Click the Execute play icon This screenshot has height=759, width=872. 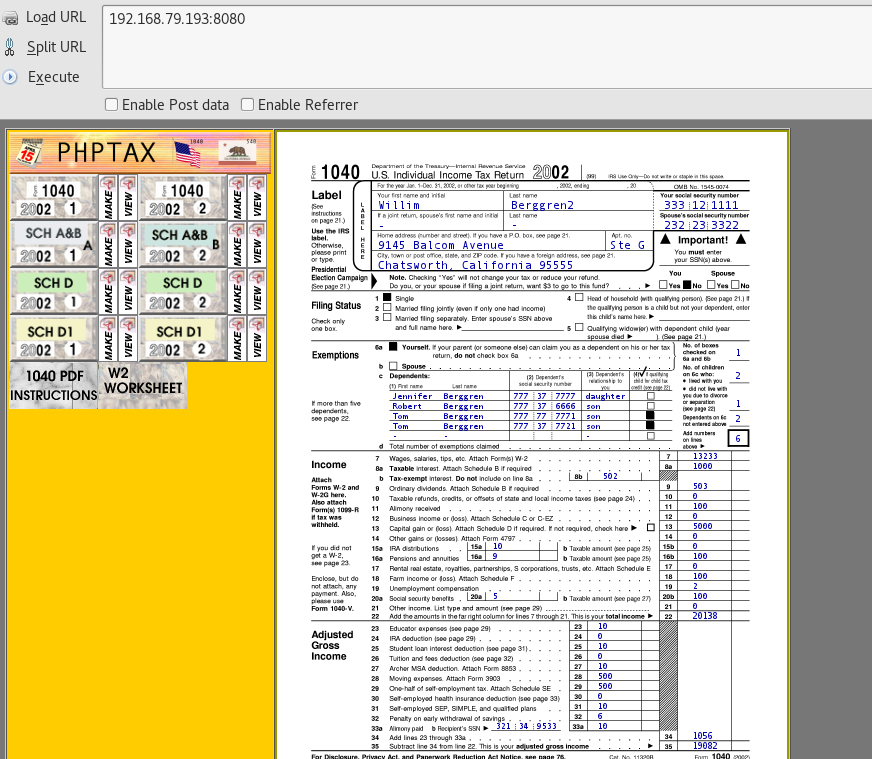[x=9, y=77]
